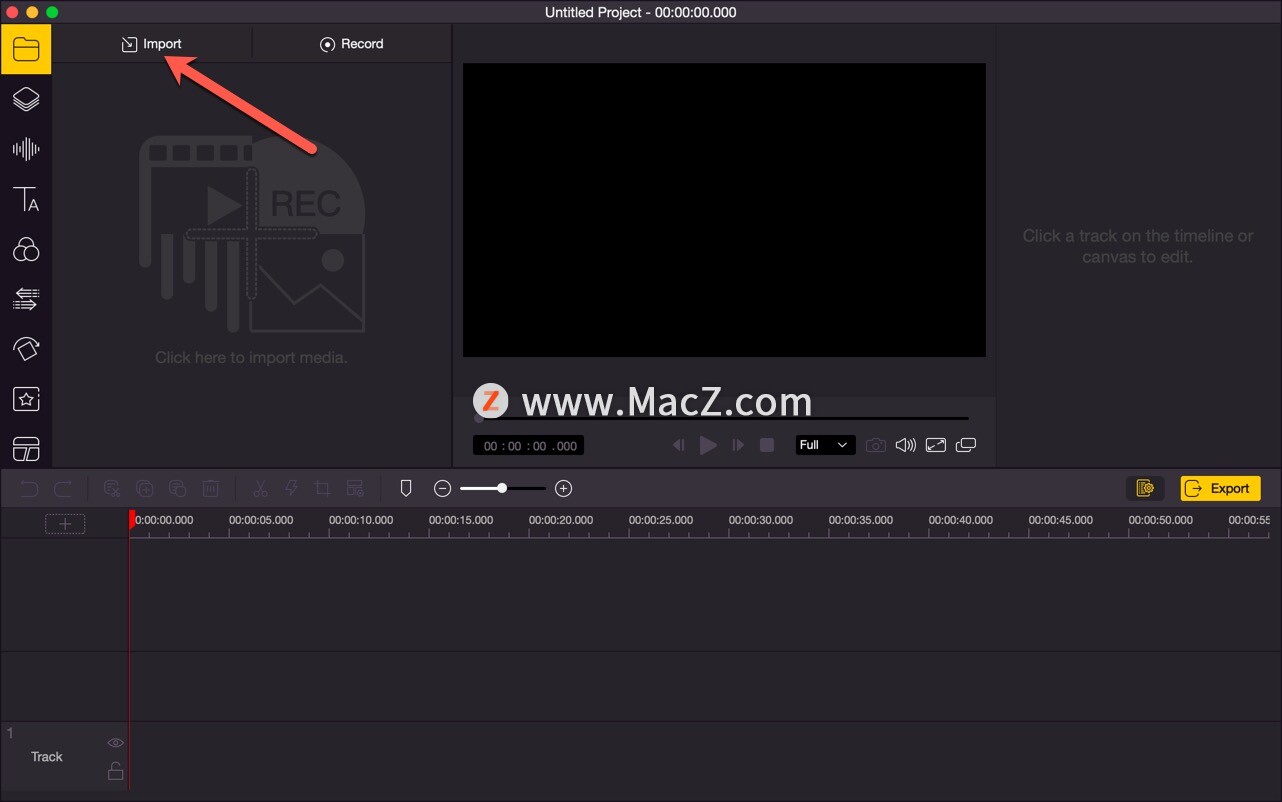Image resolution: width=1282 pixels, height=802 pixels.
Task: Click the clip settings icon beside crop
Action: coord(355,488)
